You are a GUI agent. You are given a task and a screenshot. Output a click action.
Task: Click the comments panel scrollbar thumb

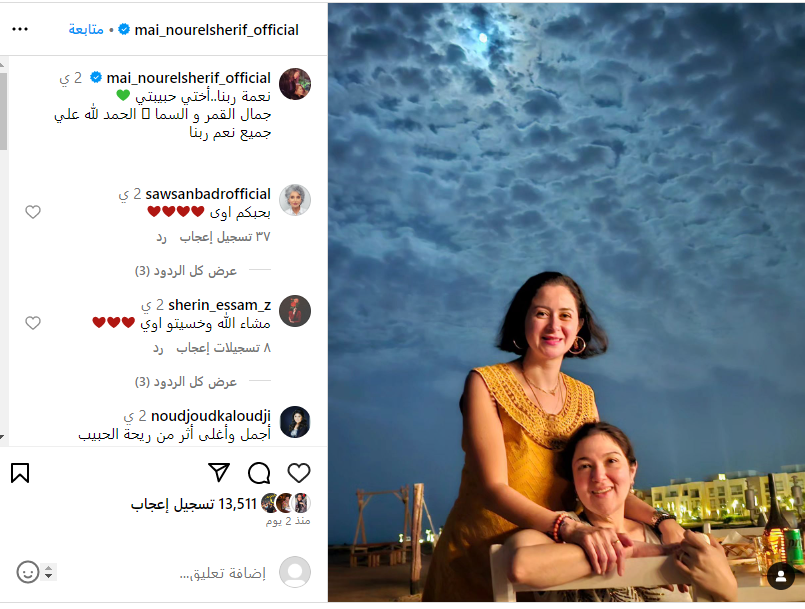[x=3, y=110]
